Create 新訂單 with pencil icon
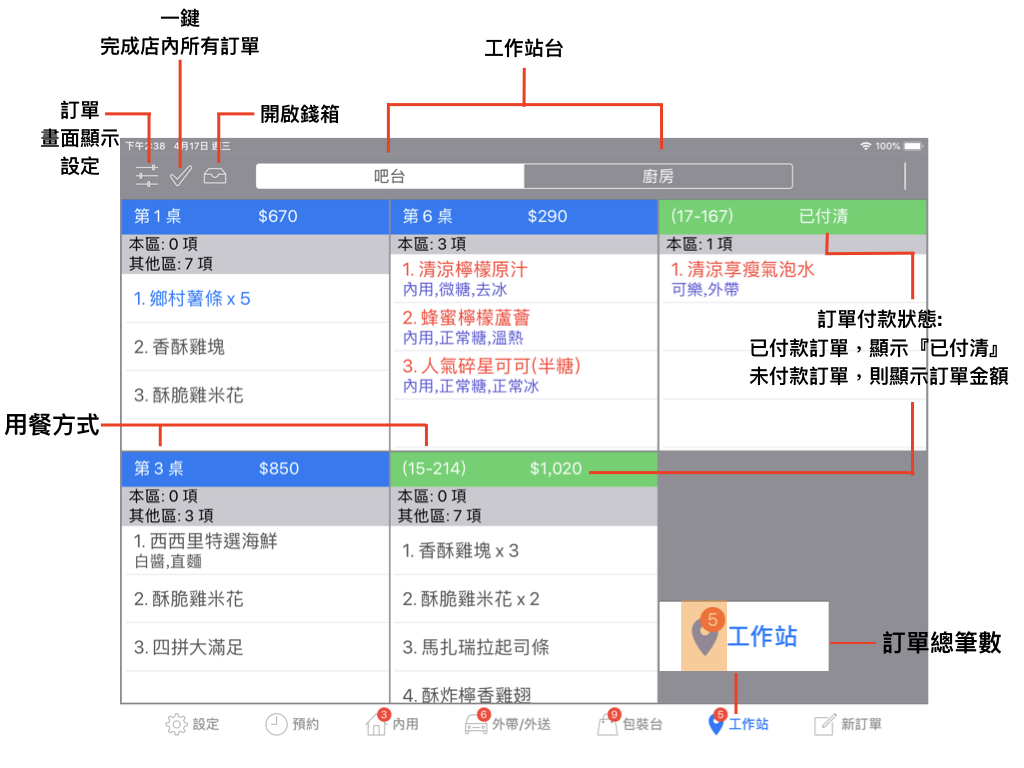1024x768 pixels. [x=848, y=724]
